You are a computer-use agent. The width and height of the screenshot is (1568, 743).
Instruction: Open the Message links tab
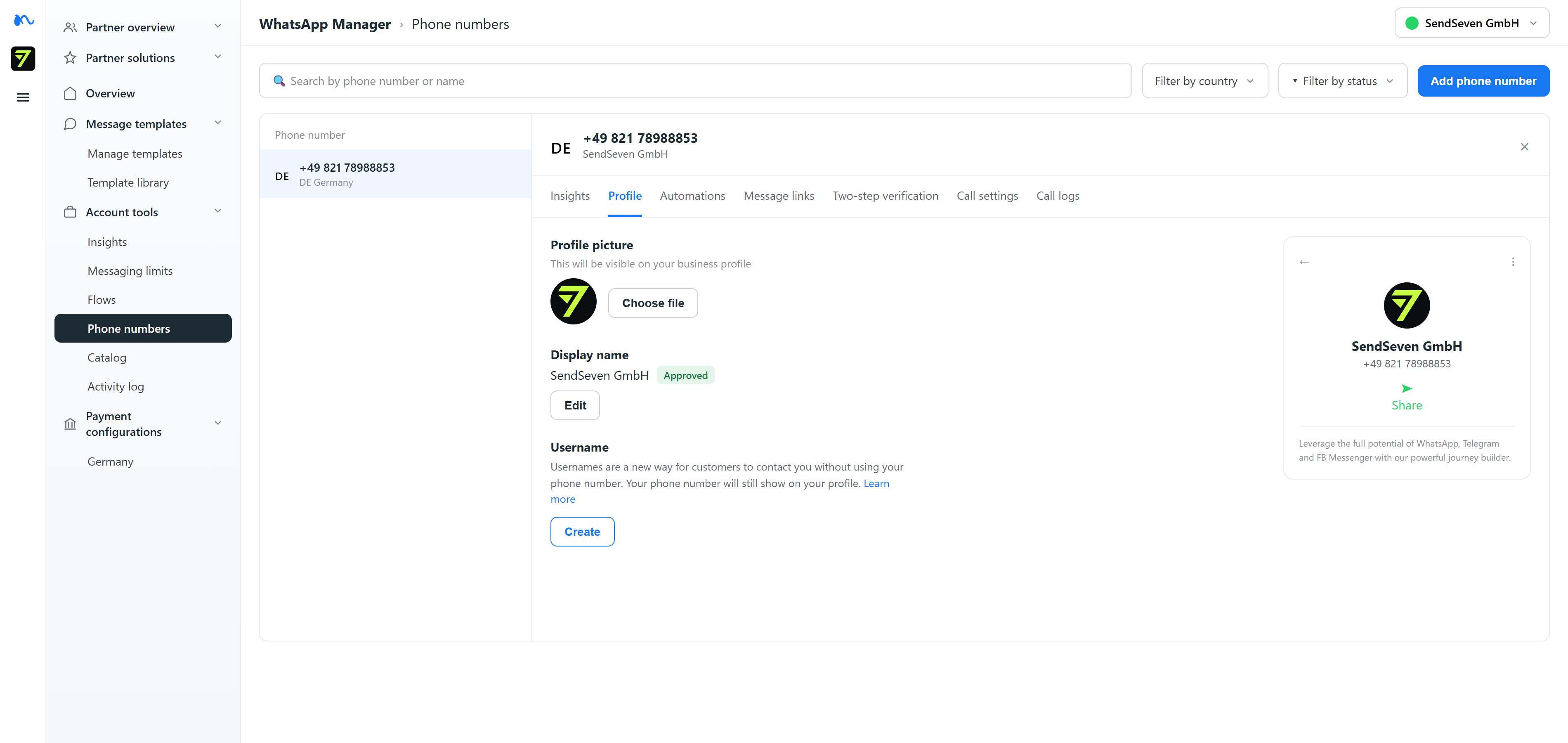779,196
